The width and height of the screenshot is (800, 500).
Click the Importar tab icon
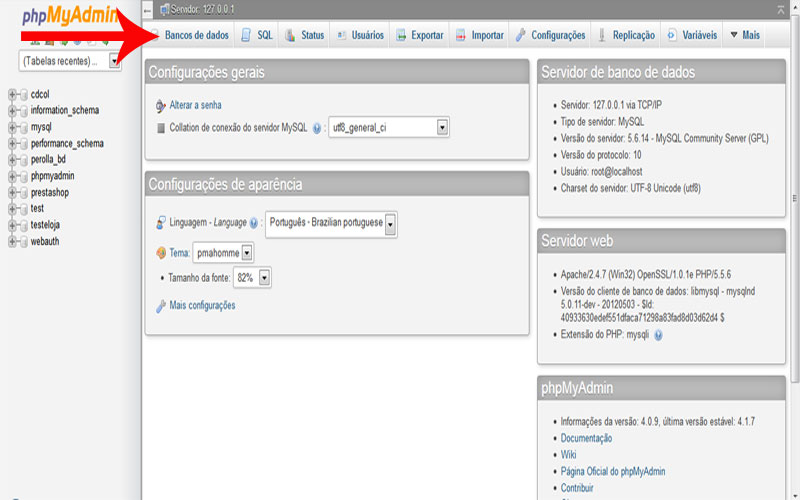tap(461, 35)
